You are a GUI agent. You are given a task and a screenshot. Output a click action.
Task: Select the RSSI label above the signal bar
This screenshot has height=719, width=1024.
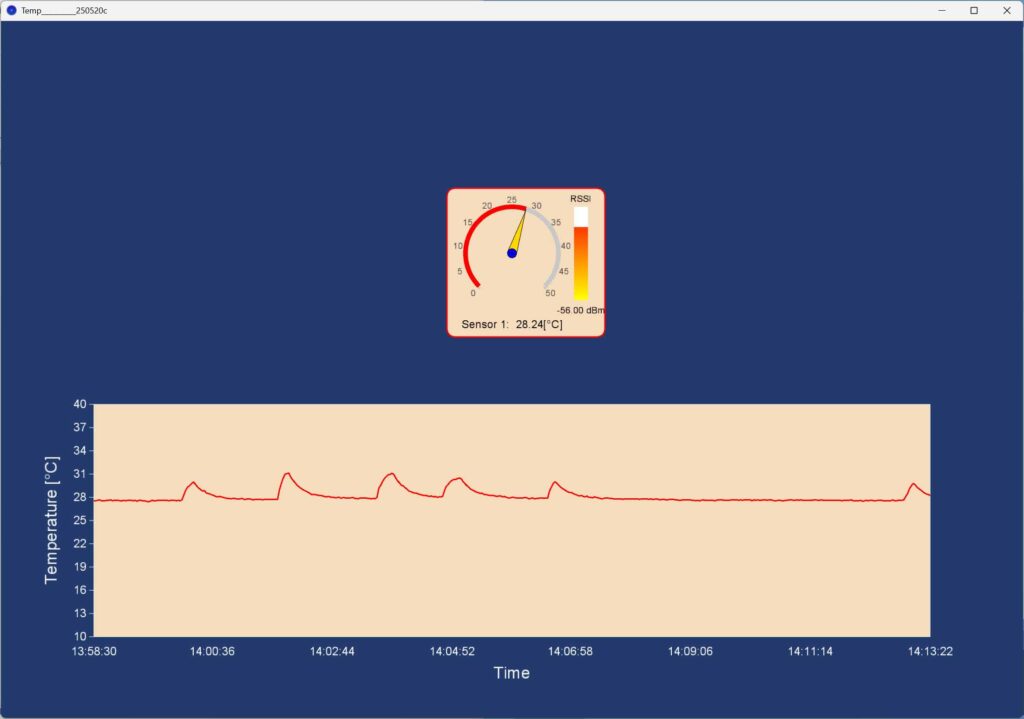point(580,198)
